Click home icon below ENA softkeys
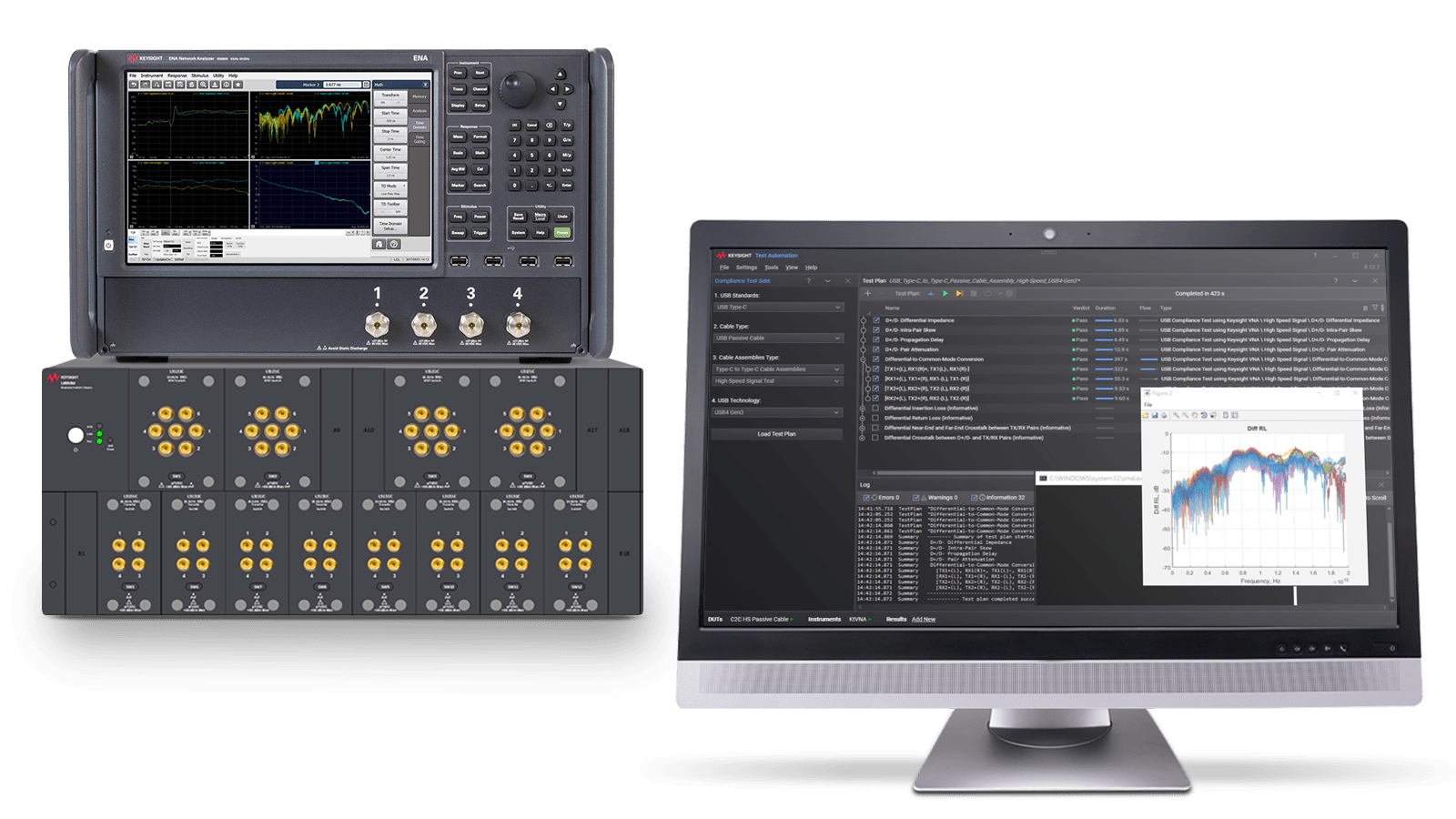This screenshot has height=819, width=1456. point(379,244)
